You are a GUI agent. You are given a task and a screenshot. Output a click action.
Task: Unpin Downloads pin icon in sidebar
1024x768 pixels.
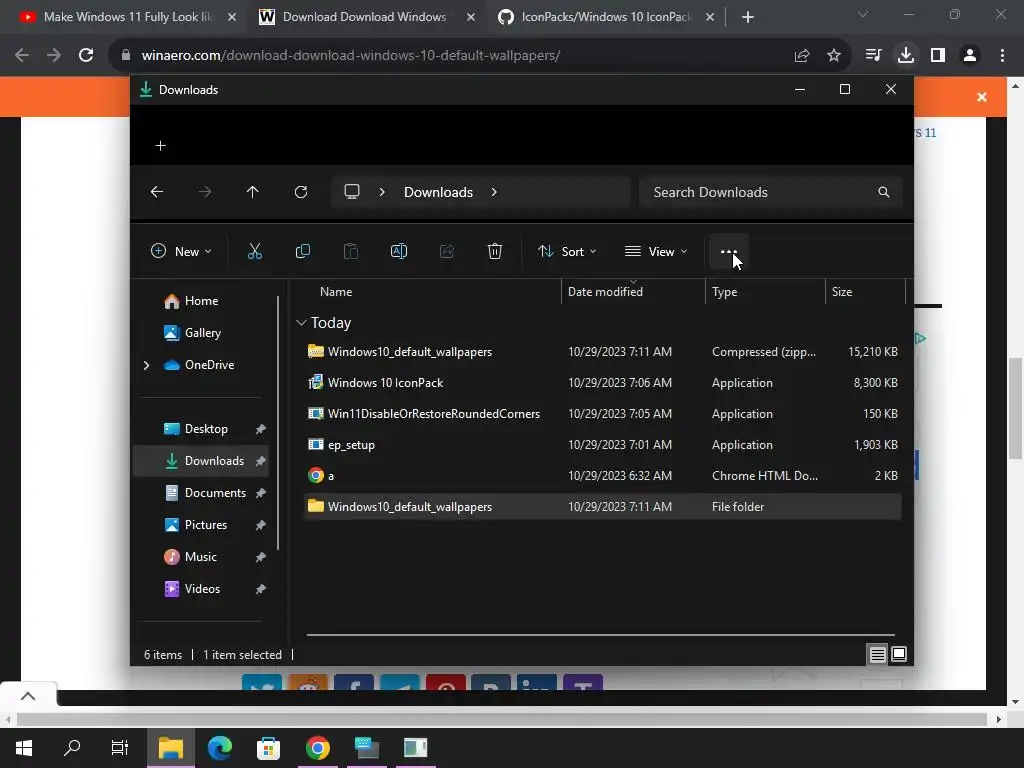coord(261,461)
